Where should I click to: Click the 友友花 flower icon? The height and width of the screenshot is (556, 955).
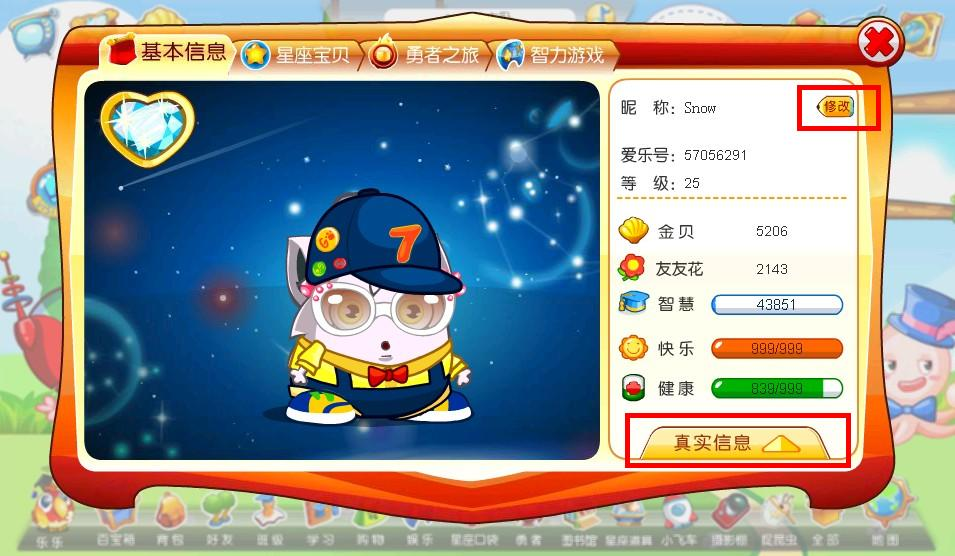coord(632,267)
